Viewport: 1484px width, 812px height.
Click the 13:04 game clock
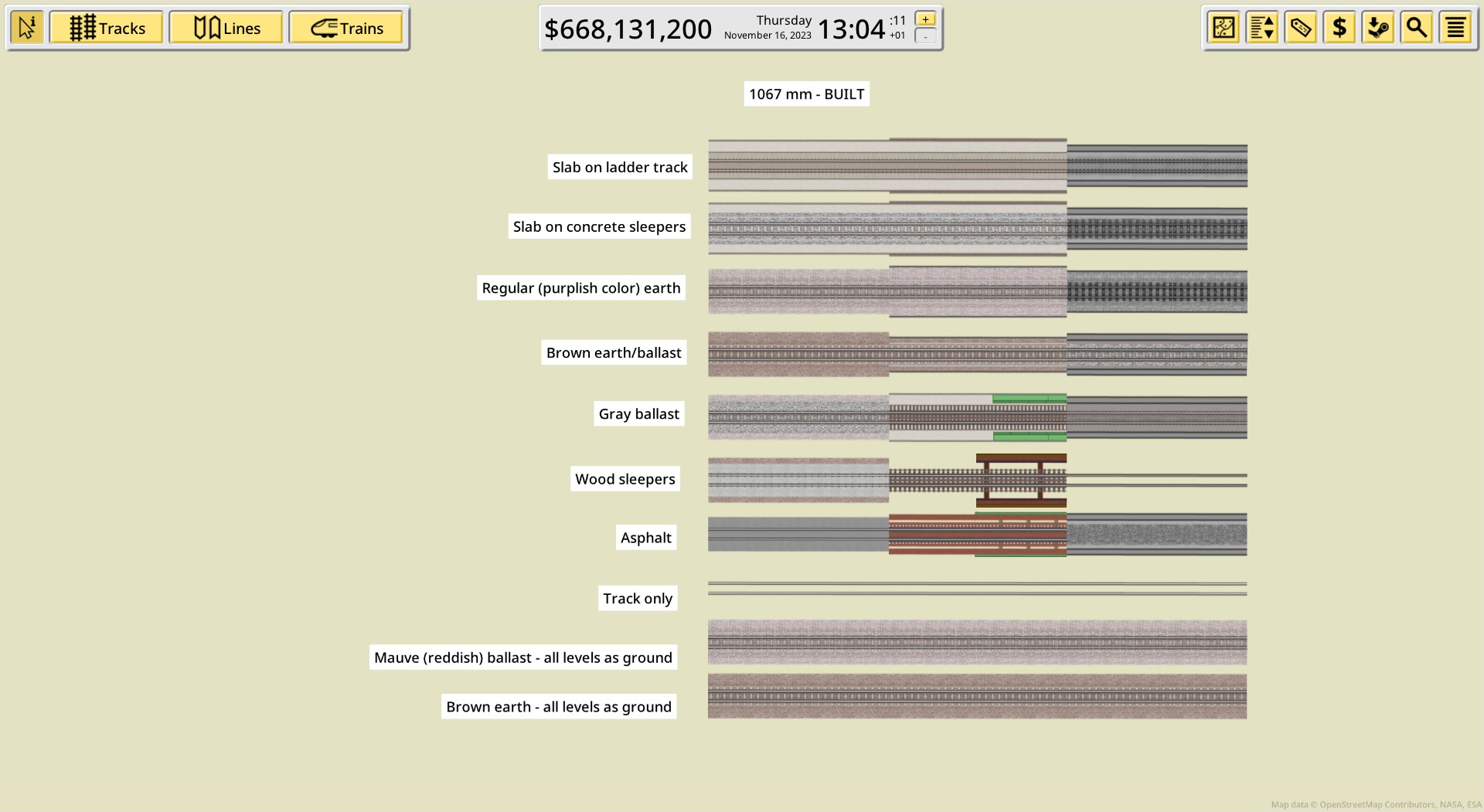tap(851, 29)
